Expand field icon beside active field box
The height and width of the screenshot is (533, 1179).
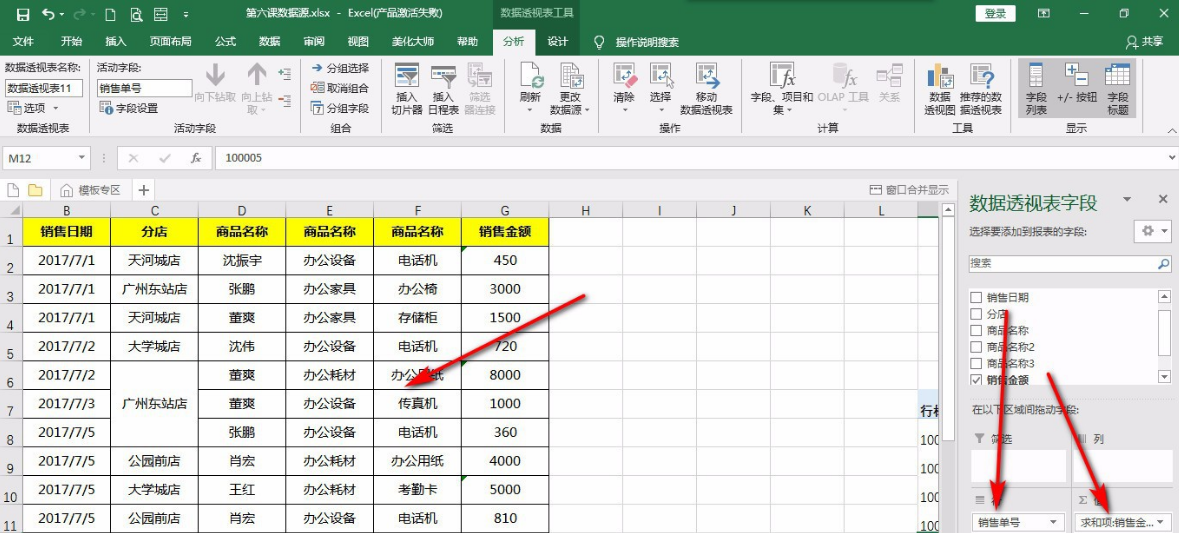pos(284,74)
